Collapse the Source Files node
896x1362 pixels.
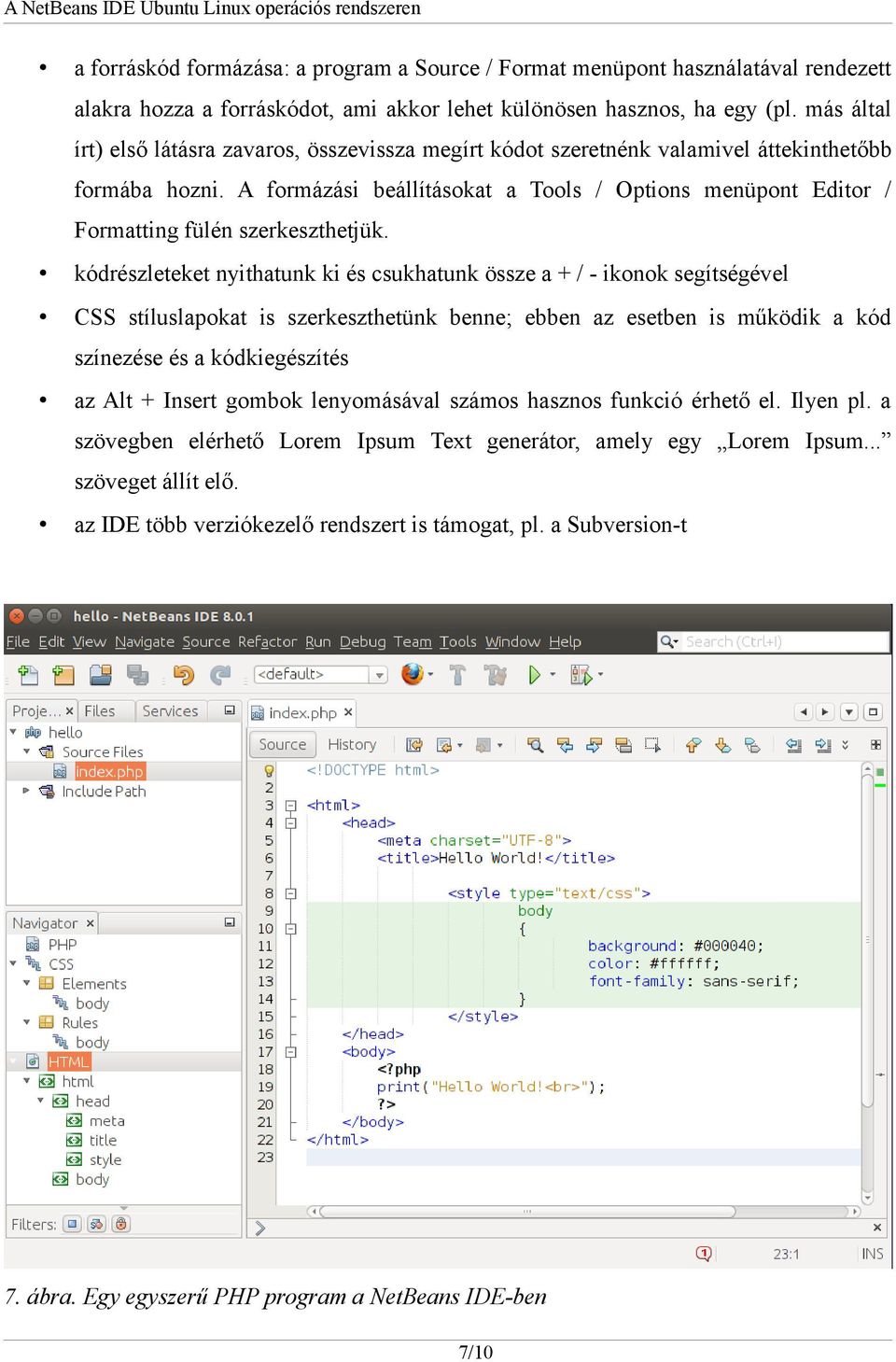[x=26, y=751]
